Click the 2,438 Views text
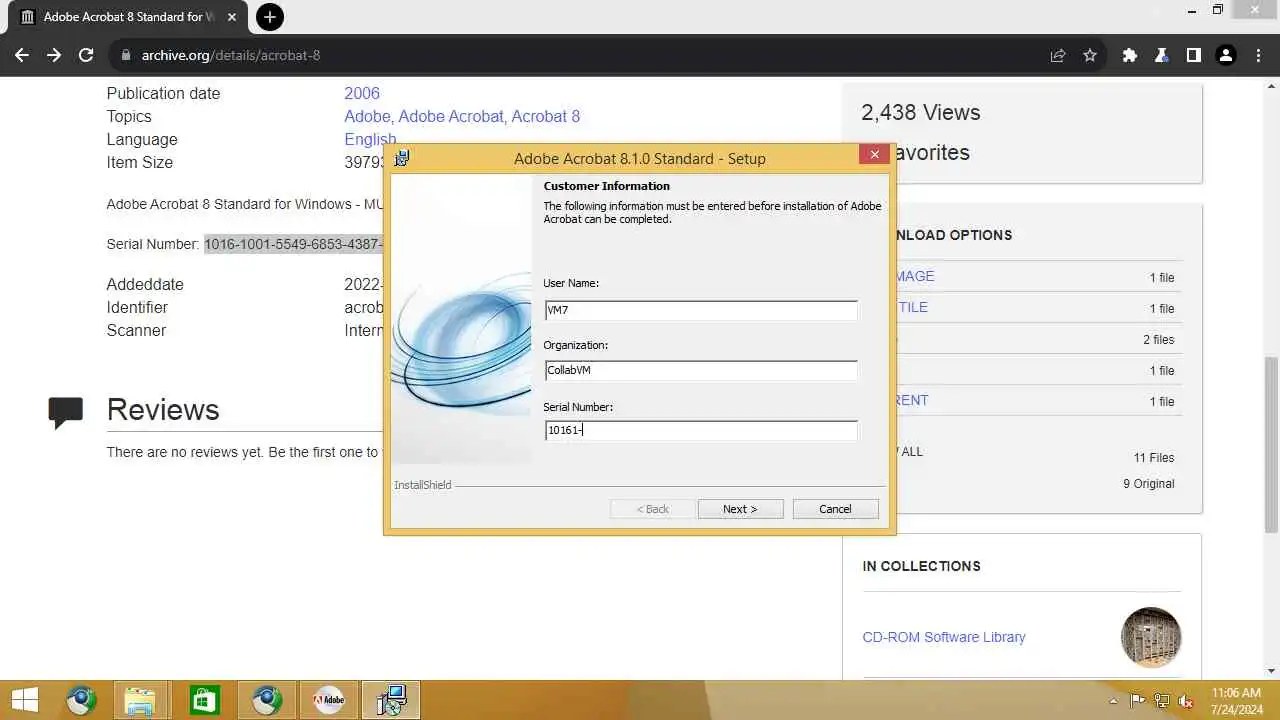Viewport: 1280px width, 720px height. (x=921, y=112)
